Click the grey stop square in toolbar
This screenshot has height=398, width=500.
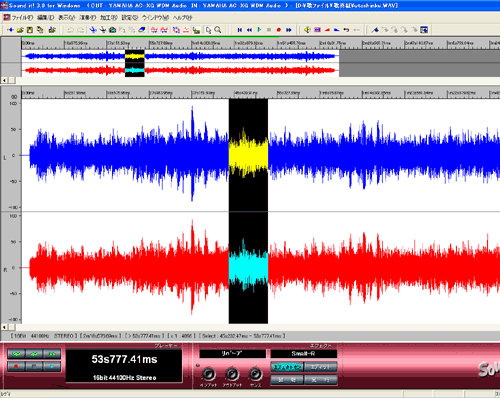269,30
